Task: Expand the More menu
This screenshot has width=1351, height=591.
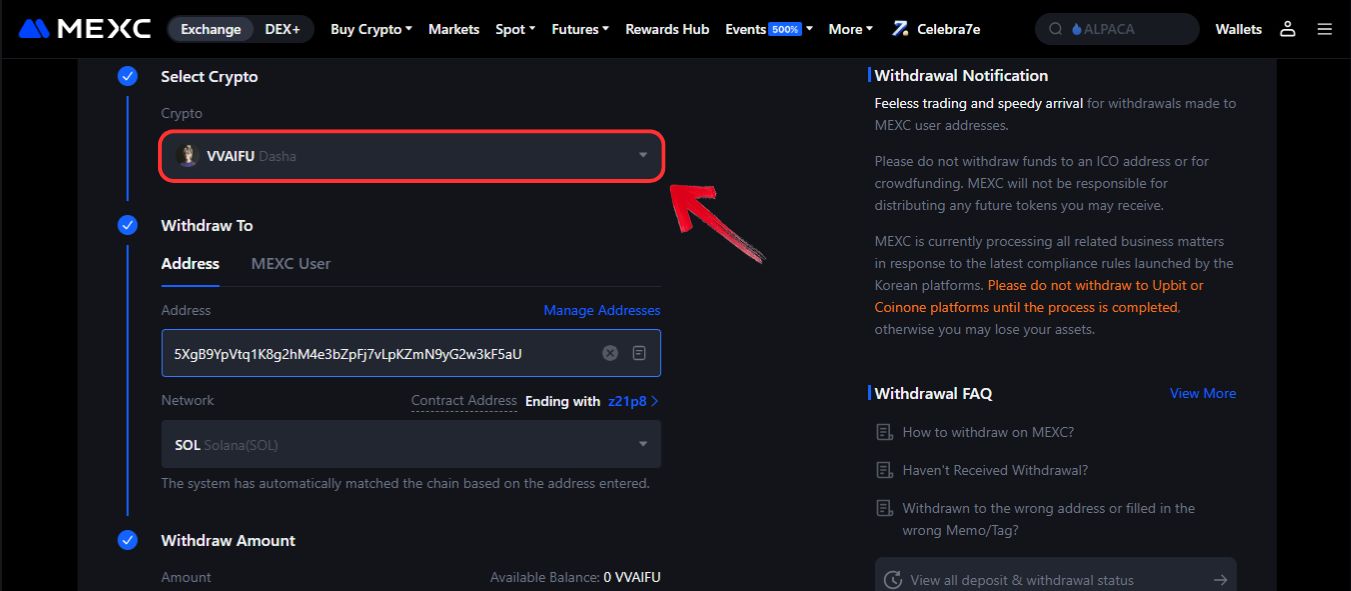Action: tap(851, 29)
